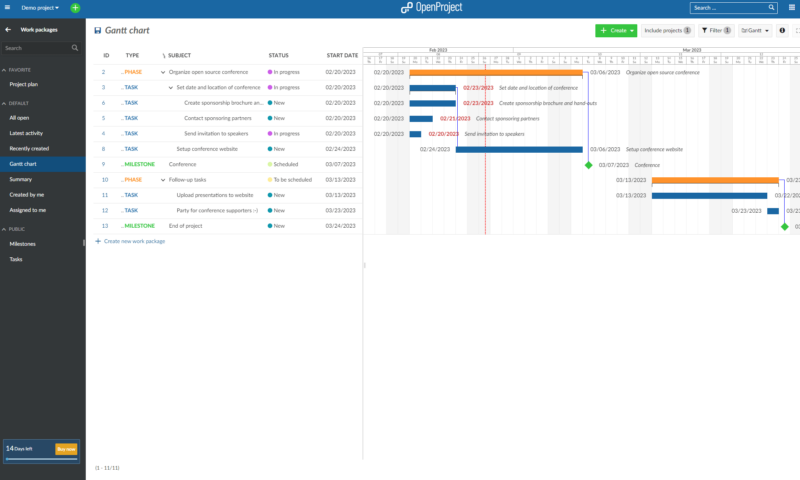Click the TYPE column header

(x=132, y=56)
